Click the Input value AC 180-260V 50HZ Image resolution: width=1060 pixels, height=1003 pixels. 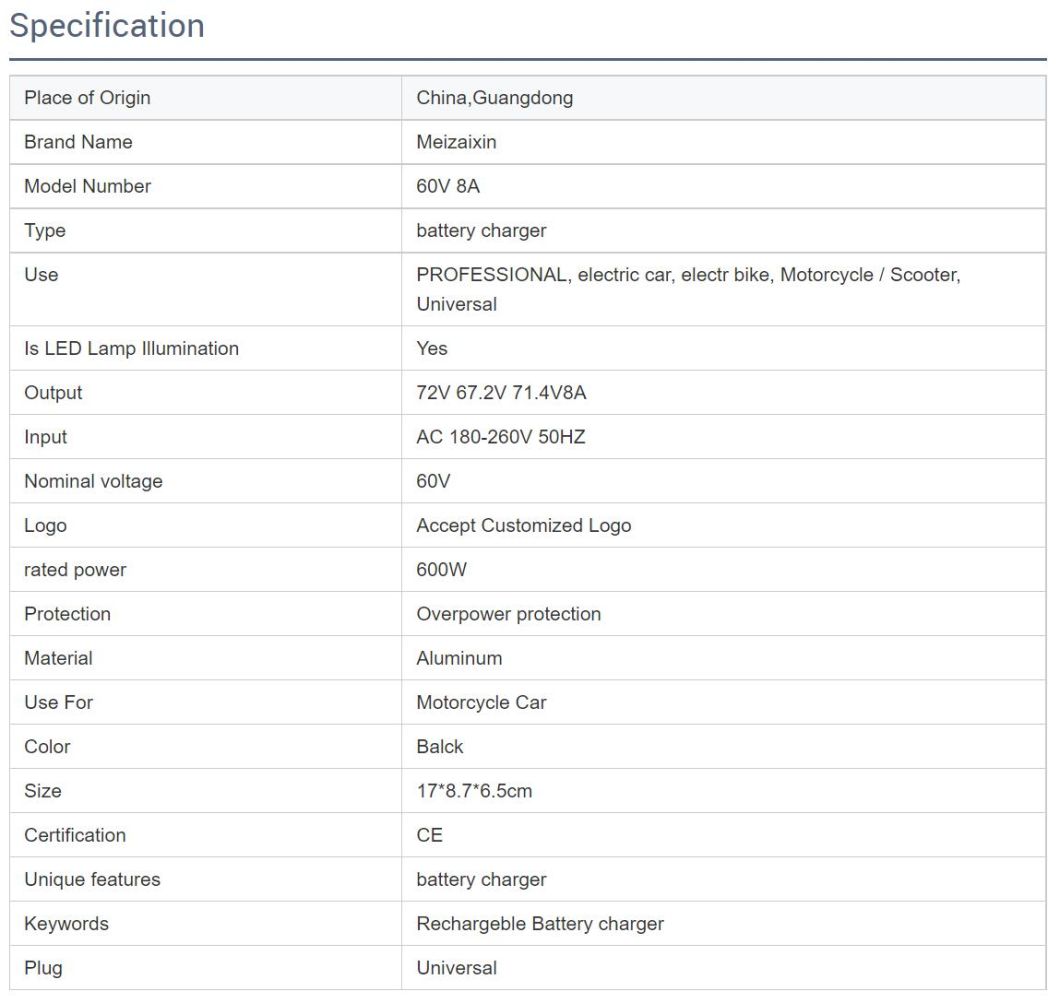[x=500, y=437]
